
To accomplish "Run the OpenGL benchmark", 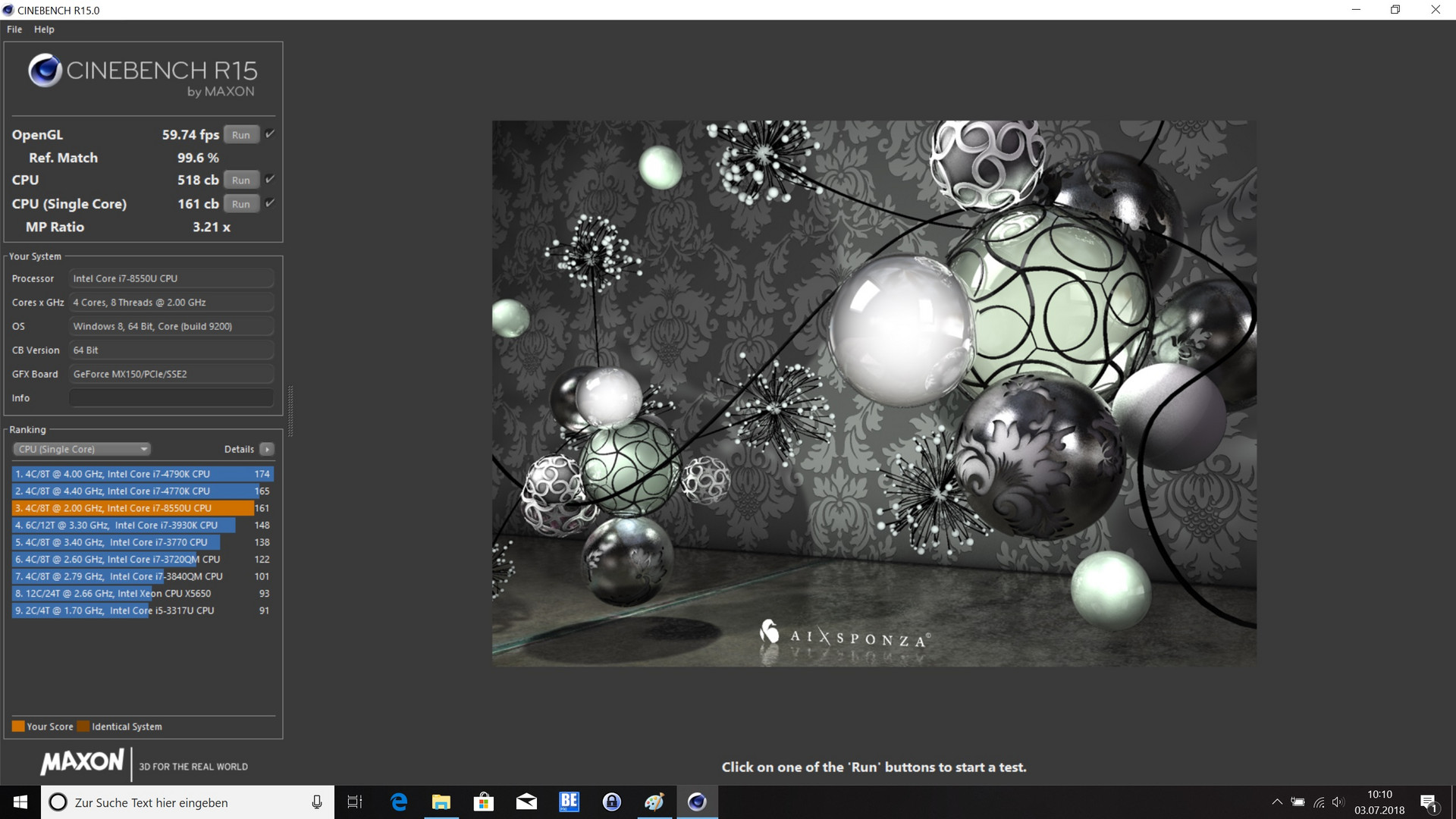I will tap(241, 135).
